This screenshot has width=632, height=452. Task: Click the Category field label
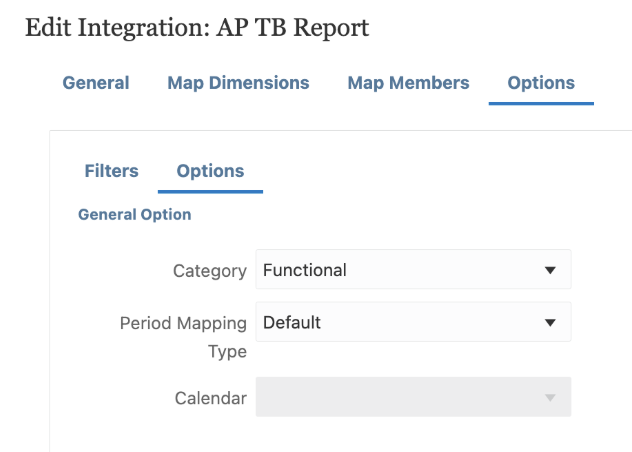[x=209, y=271]
